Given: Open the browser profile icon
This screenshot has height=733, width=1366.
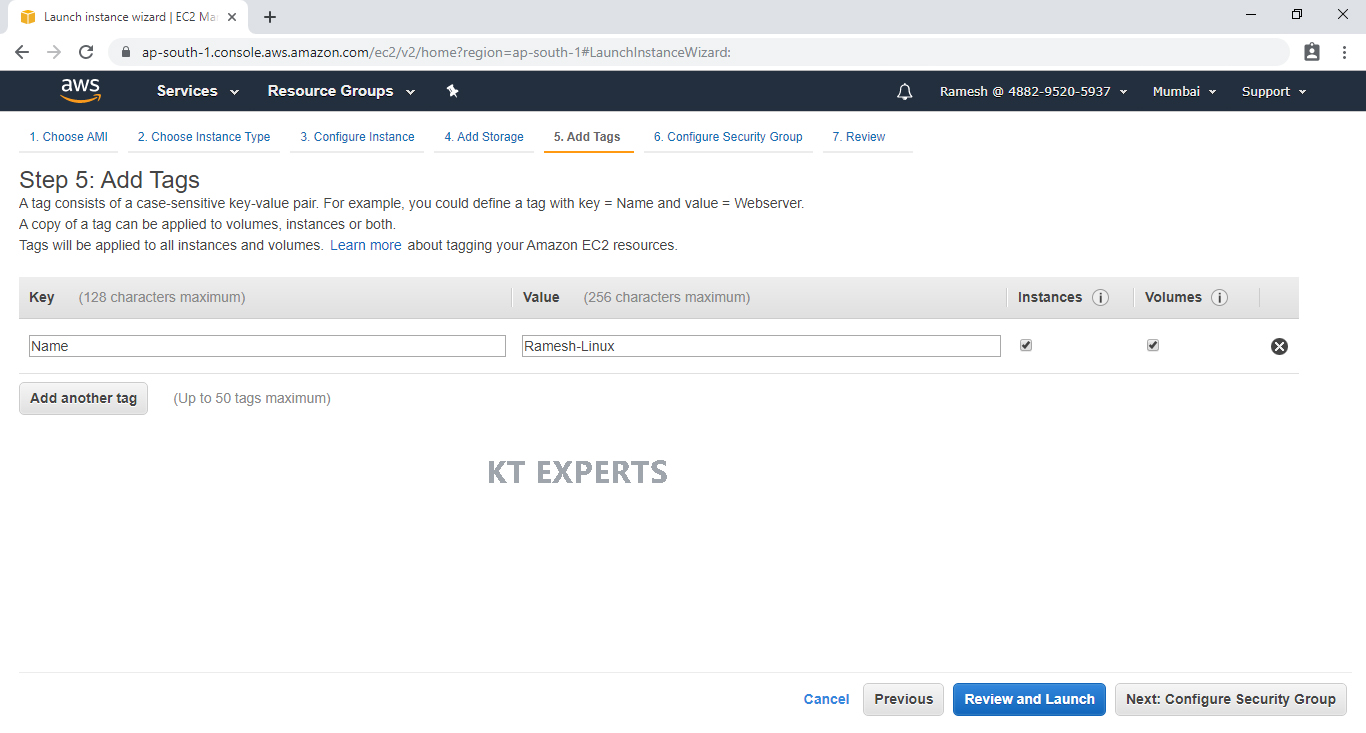Looking at the screenshot, I should pyautogui.click(x=1312, y=52).
